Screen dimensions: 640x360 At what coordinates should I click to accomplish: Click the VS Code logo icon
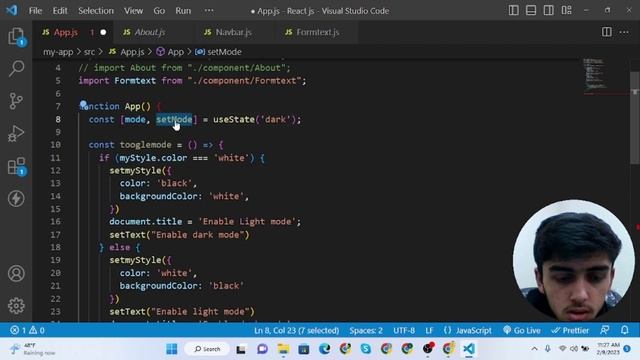(x=11, y=10)
